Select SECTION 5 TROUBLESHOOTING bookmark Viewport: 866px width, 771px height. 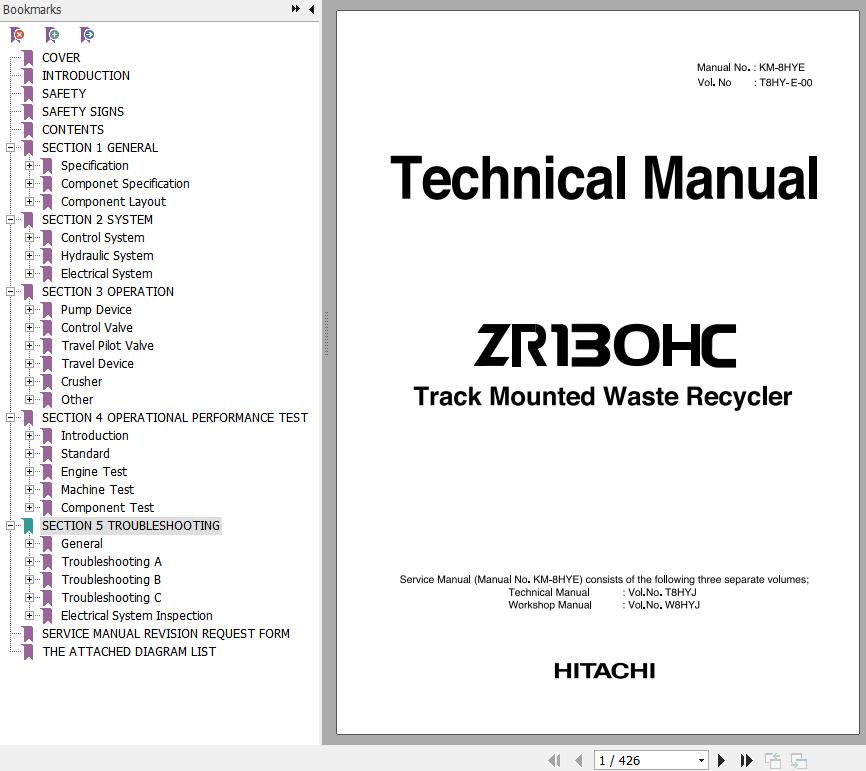[131, 525]
